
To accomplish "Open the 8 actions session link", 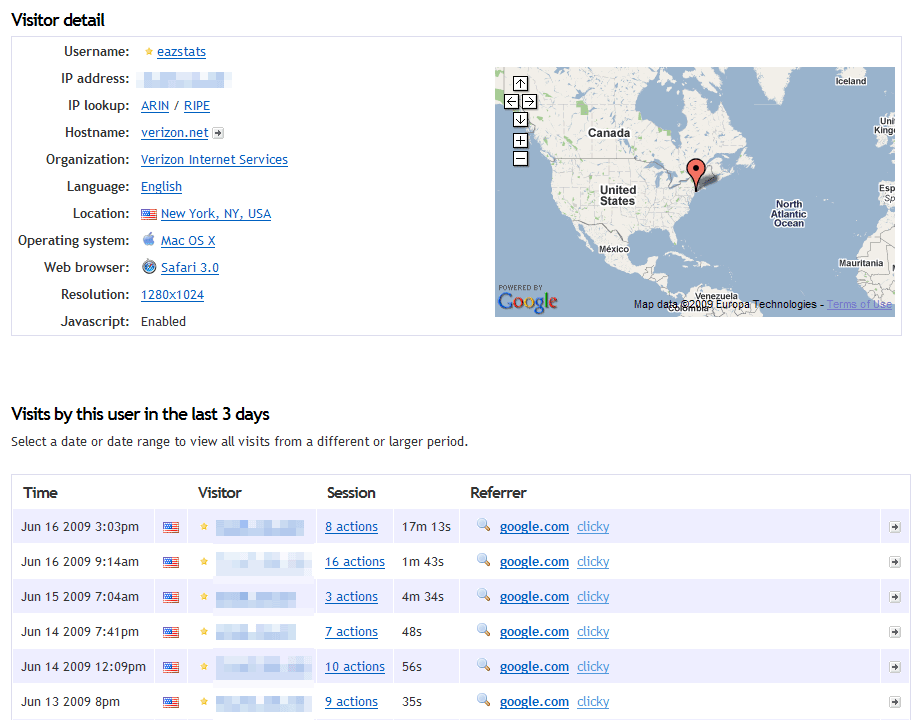I will pyautogui.click(x=352, y=527).
